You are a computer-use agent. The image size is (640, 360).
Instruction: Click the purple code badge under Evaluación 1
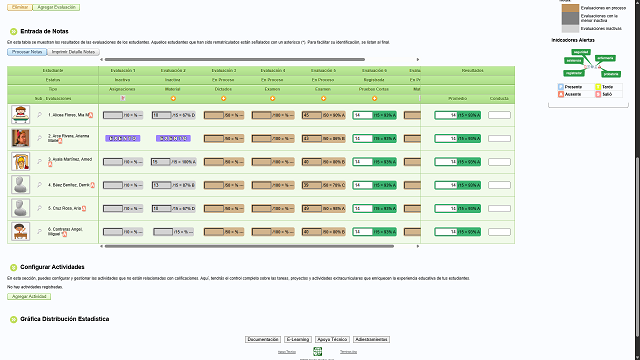(123, 138)
